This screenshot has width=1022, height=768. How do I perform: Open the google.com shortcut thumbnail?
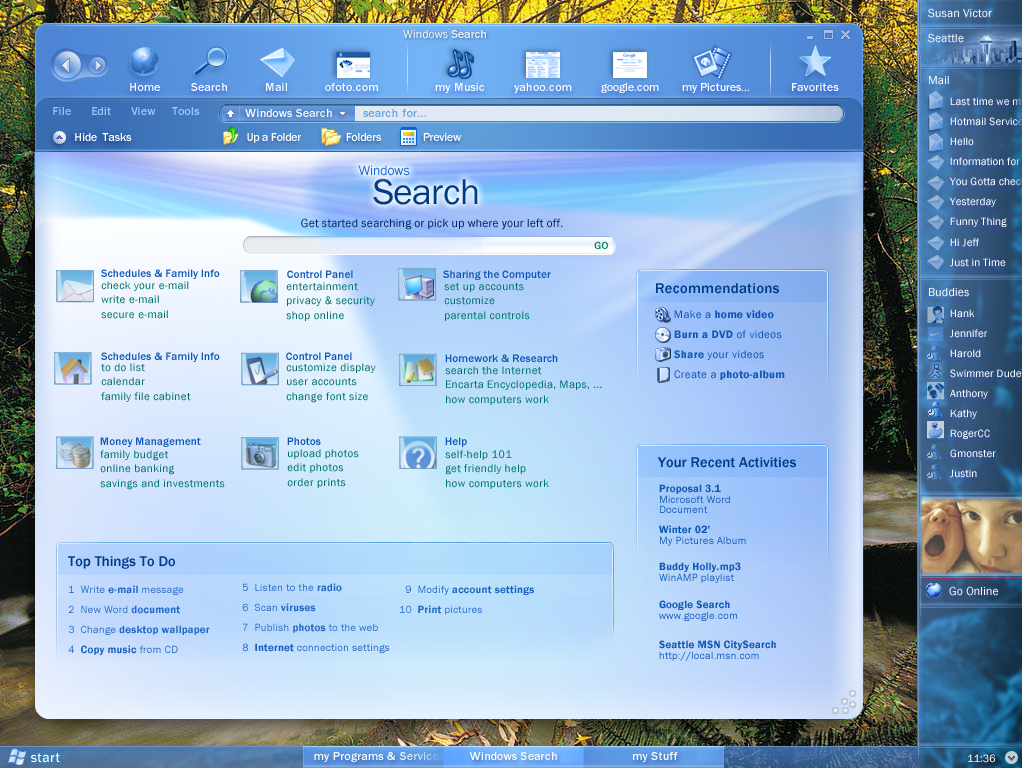(630, 65)
